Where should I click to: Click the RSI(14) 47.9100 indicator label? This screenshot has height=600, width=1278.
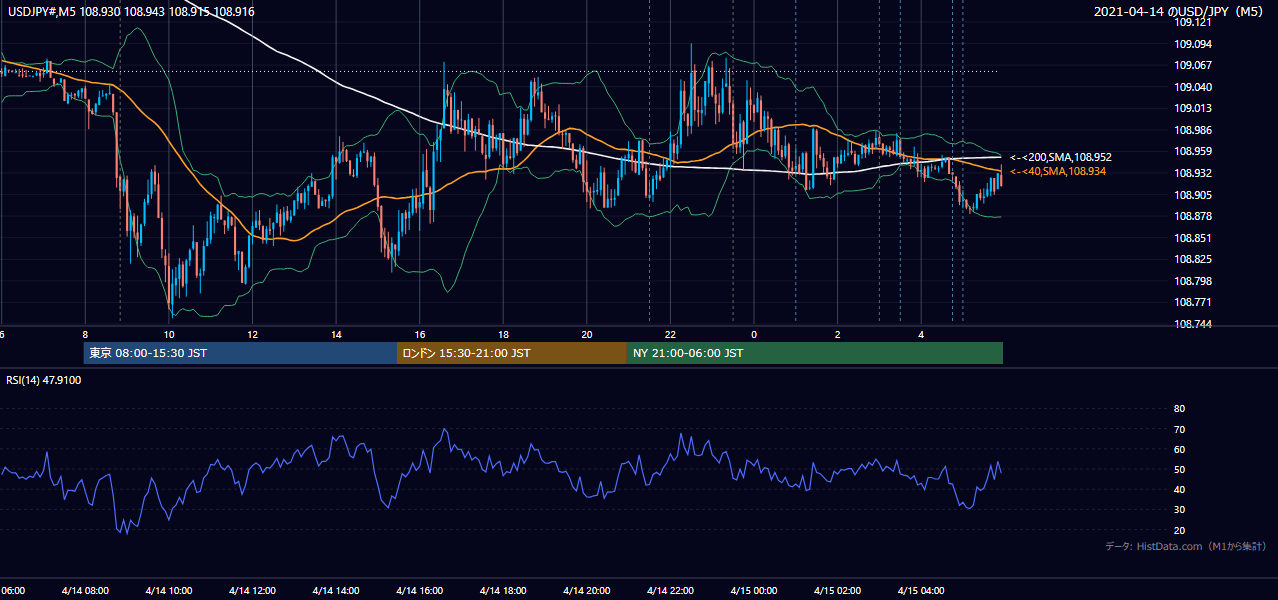(x=44, y=380)
